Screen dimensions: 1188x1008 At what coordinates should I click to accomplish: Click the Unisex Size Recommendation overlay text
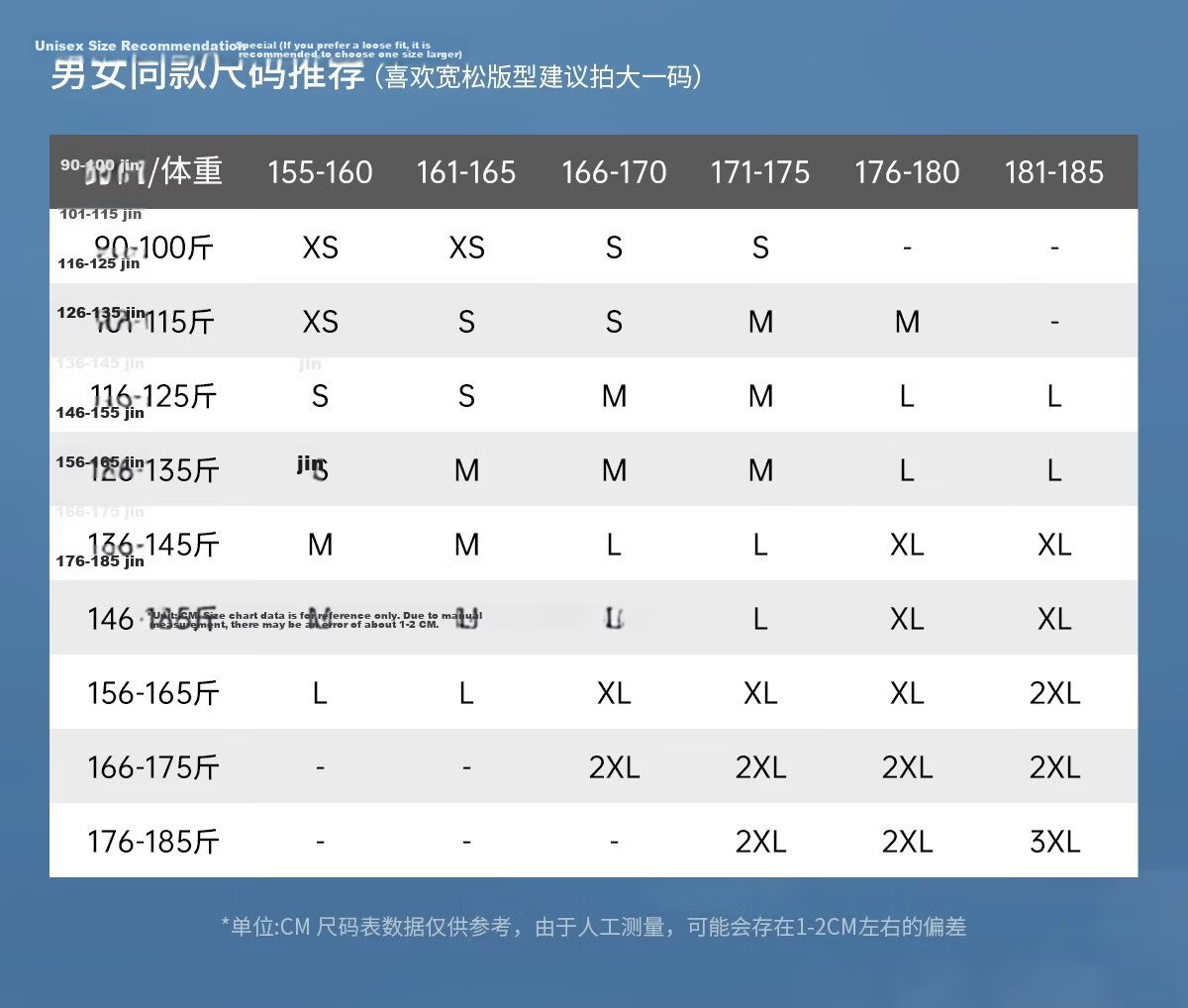[140, 46]
